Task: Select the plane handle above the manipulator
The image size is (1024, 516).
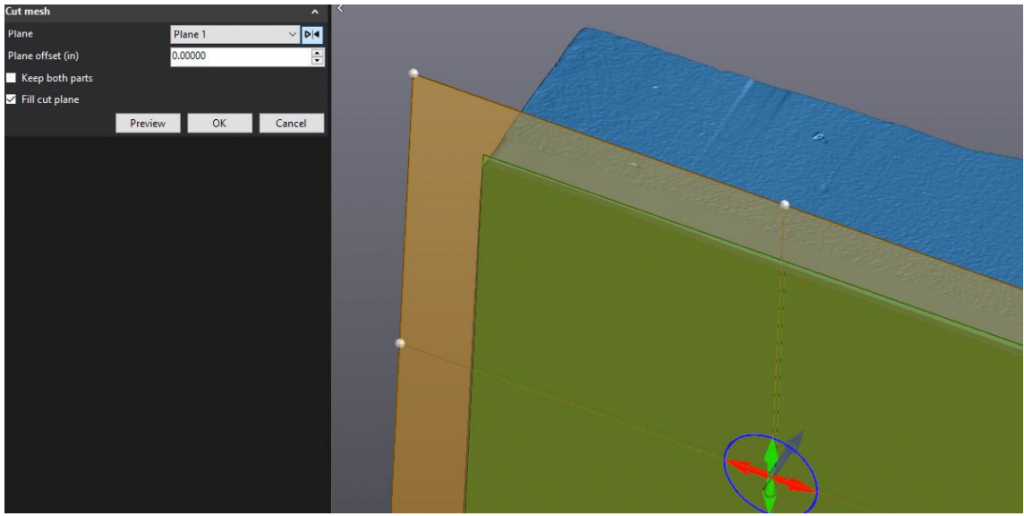Action: coord(784,204)
